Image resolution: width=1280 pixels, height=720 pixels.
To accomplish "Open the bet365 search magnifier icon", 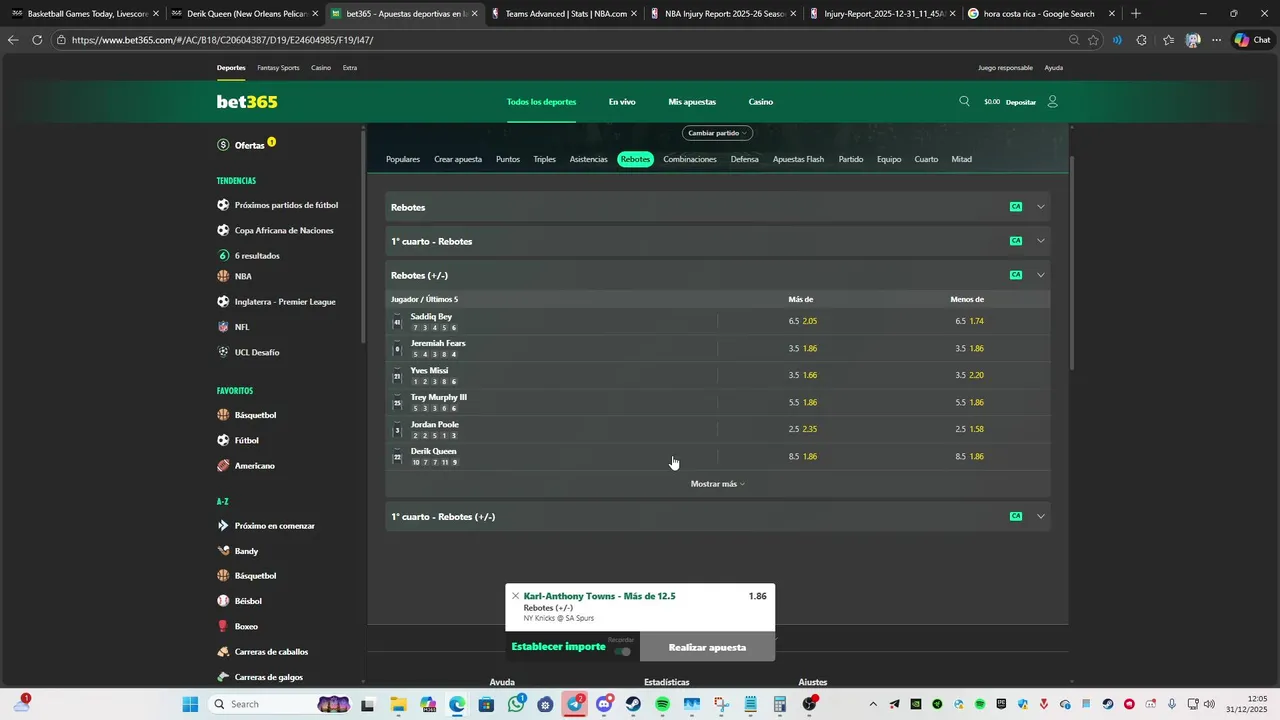I will click(x=964, y=101).
